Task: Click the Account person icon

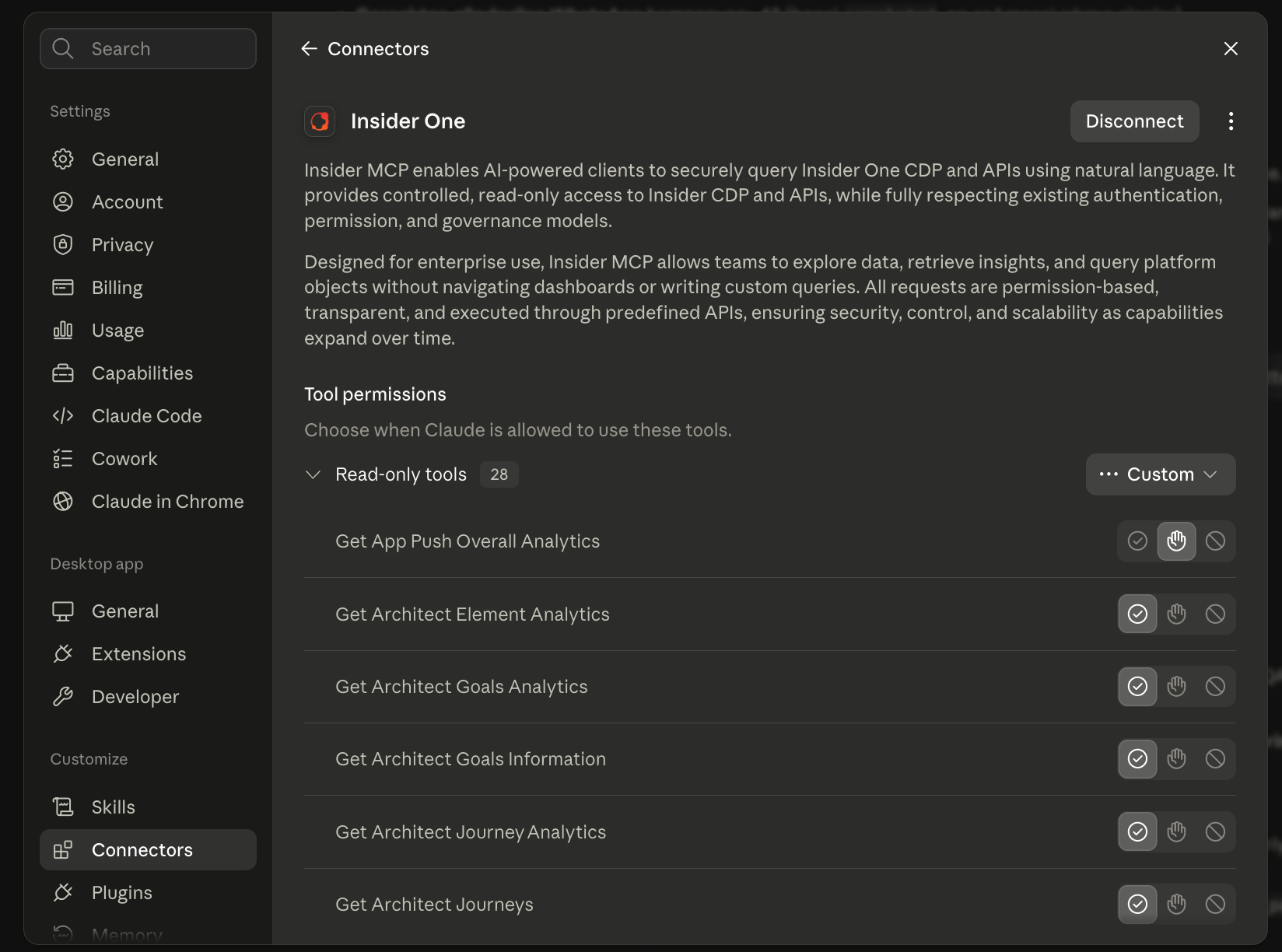Action: pos(63,201)
